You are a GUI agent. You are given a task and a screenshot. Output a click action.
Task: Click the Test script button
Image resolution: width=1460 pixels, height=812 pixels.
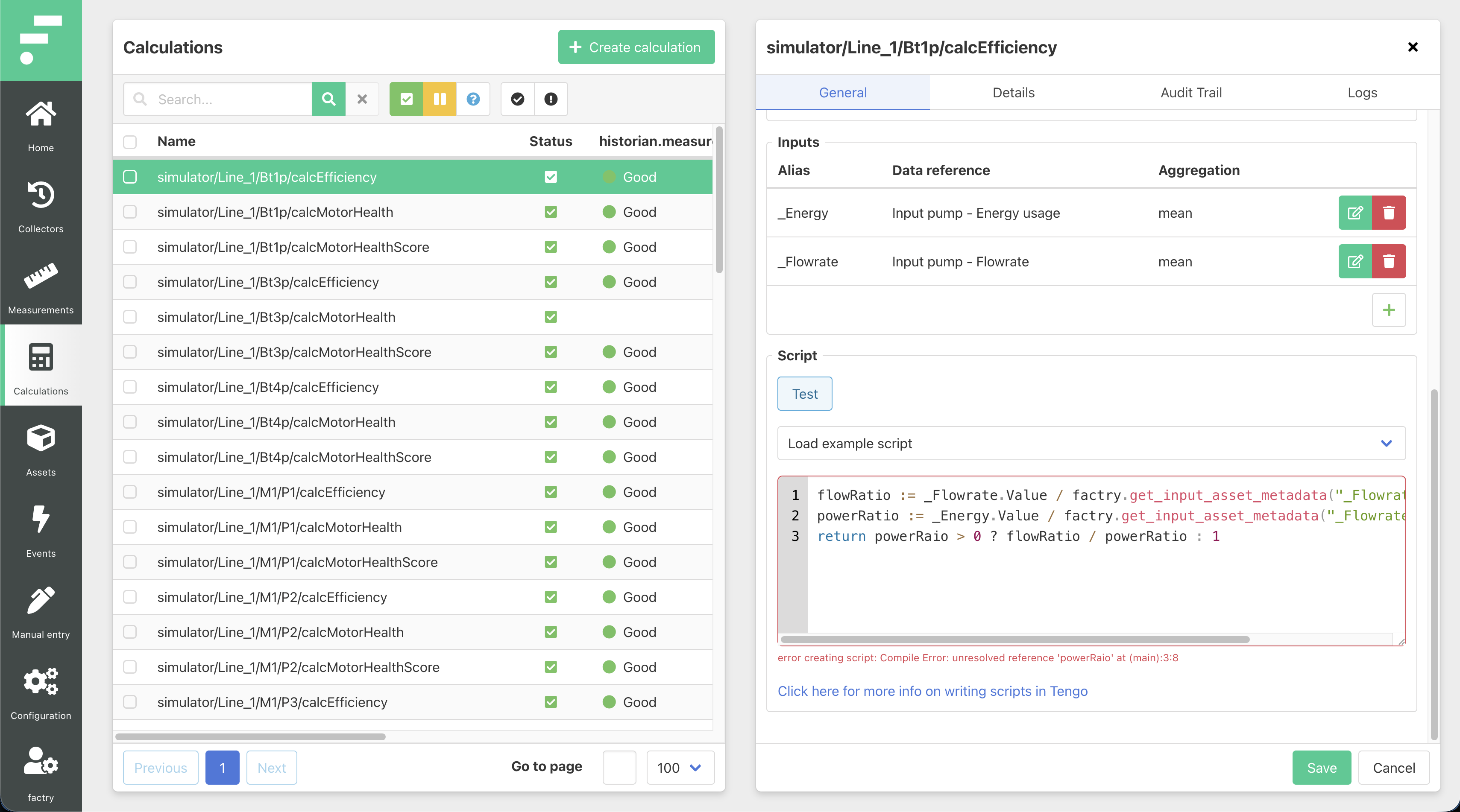pyautogui.click(x=804, y=394)
